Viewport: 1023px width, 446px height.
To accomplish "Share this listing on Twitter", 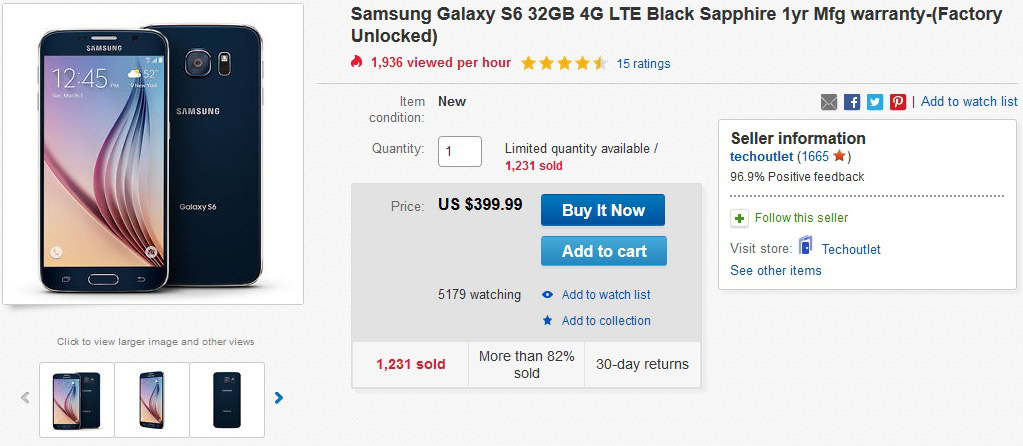I will 875,102.
